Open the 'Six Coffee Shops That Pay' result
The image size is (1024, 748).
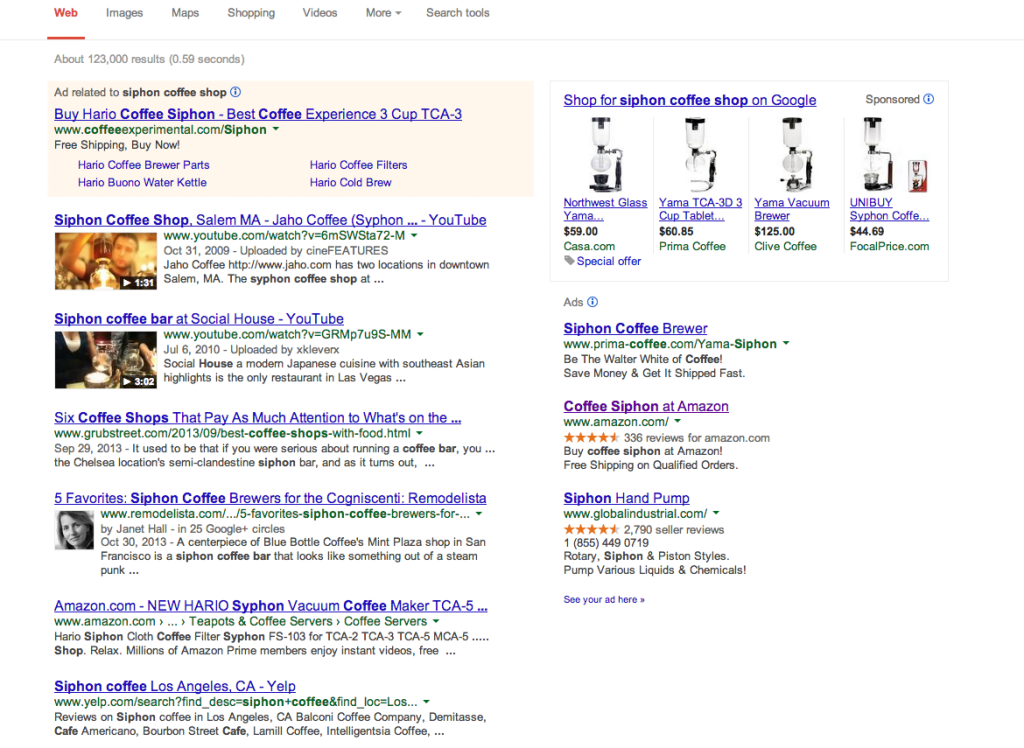click(x=258, y=417)
